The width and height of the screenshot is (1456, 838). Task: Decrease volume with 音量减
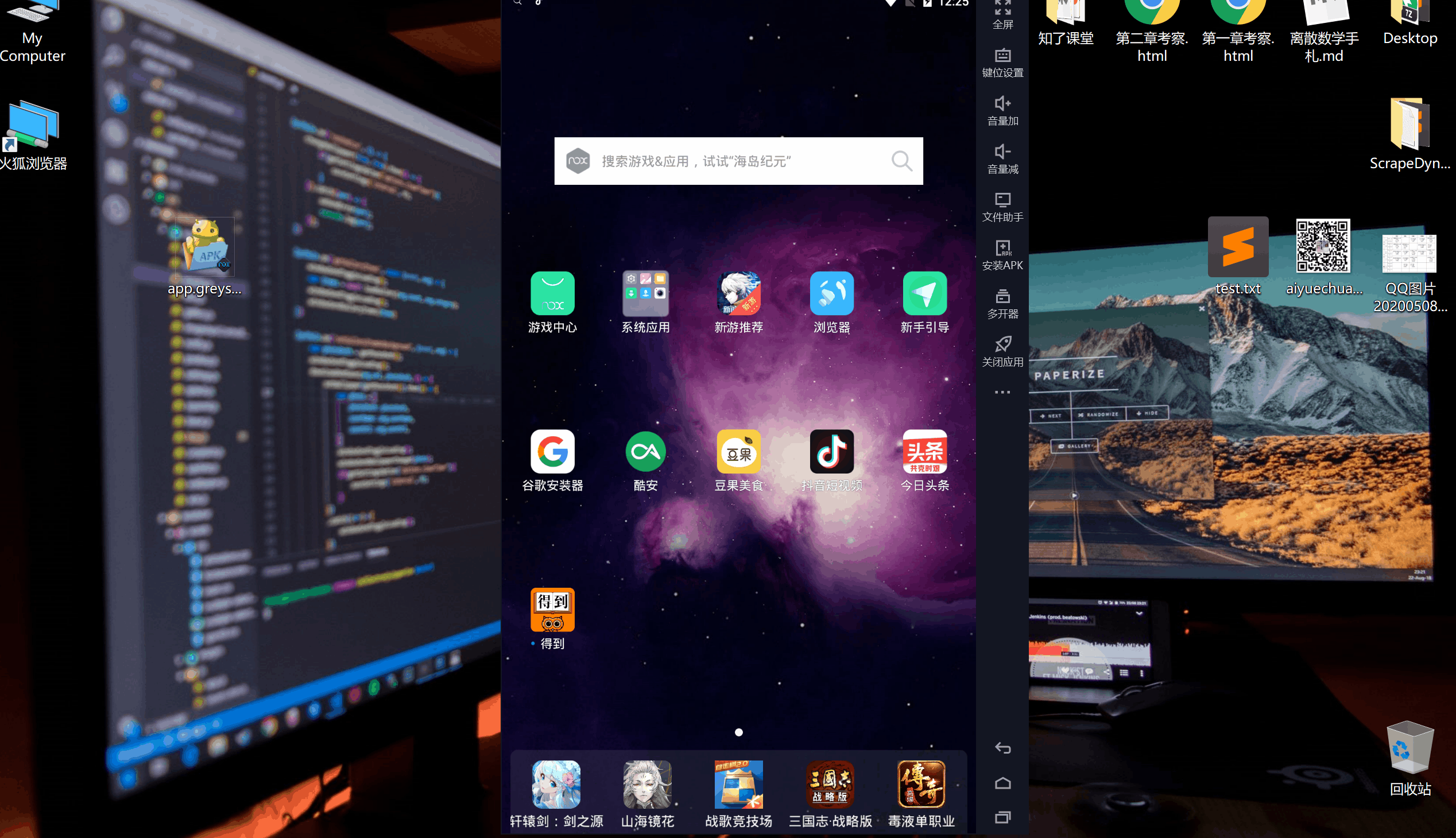(x=1002, y=159)
